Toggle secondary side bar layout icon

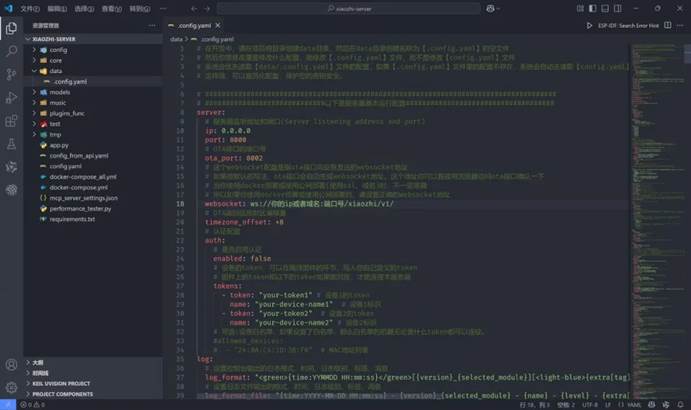pos(618,8)
